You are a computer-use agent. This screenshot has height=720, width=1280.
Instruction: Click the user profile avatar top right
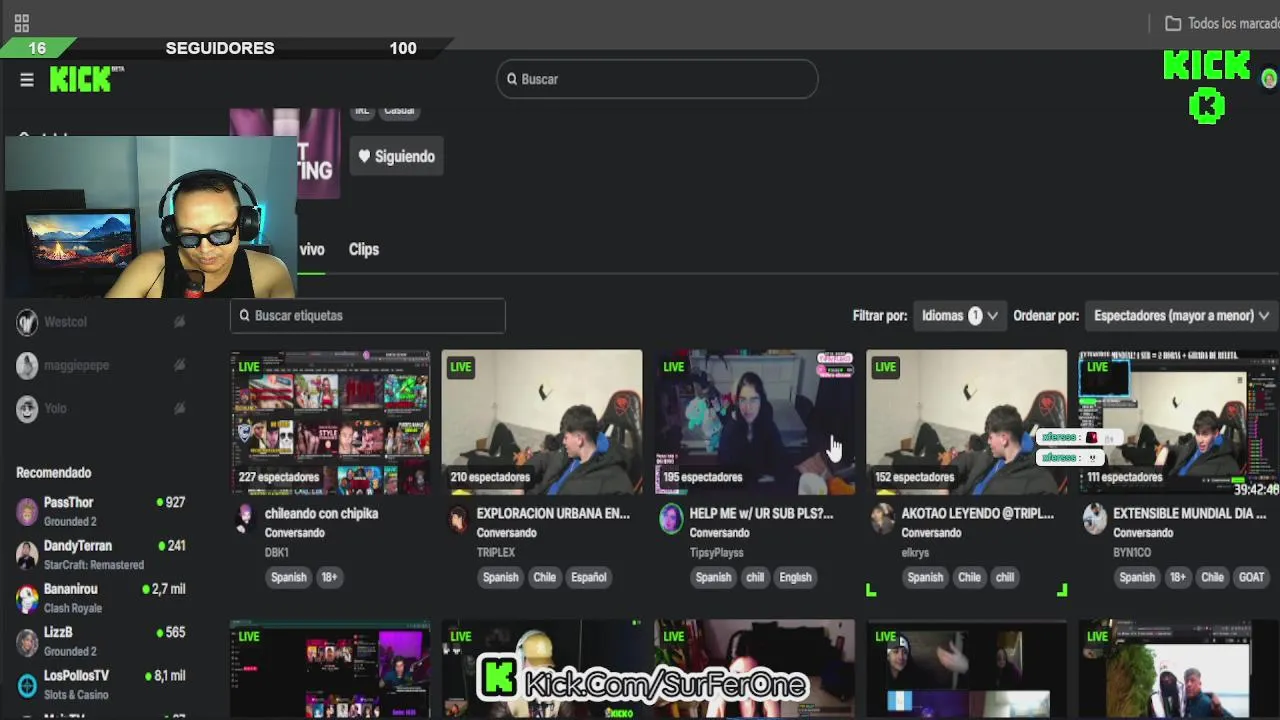click(1269, 79)
